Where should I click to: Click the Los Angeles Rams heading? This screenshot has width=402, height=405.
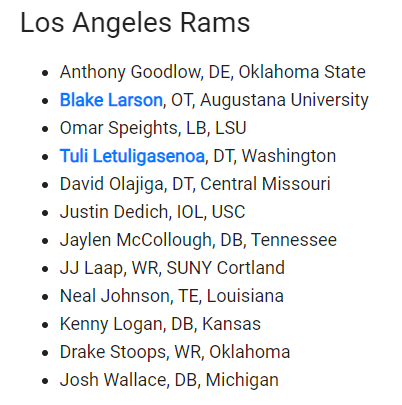[135, 23]
